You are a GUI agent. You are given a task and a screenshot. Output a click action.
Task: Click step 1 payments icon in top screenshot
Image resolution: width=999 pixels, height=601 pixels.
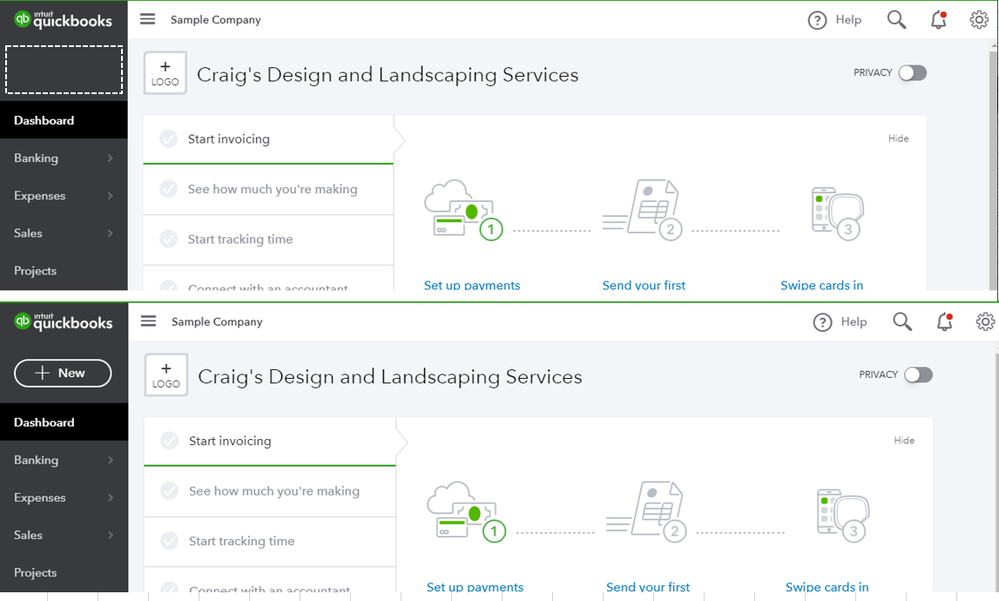click(x=463, y=210)
